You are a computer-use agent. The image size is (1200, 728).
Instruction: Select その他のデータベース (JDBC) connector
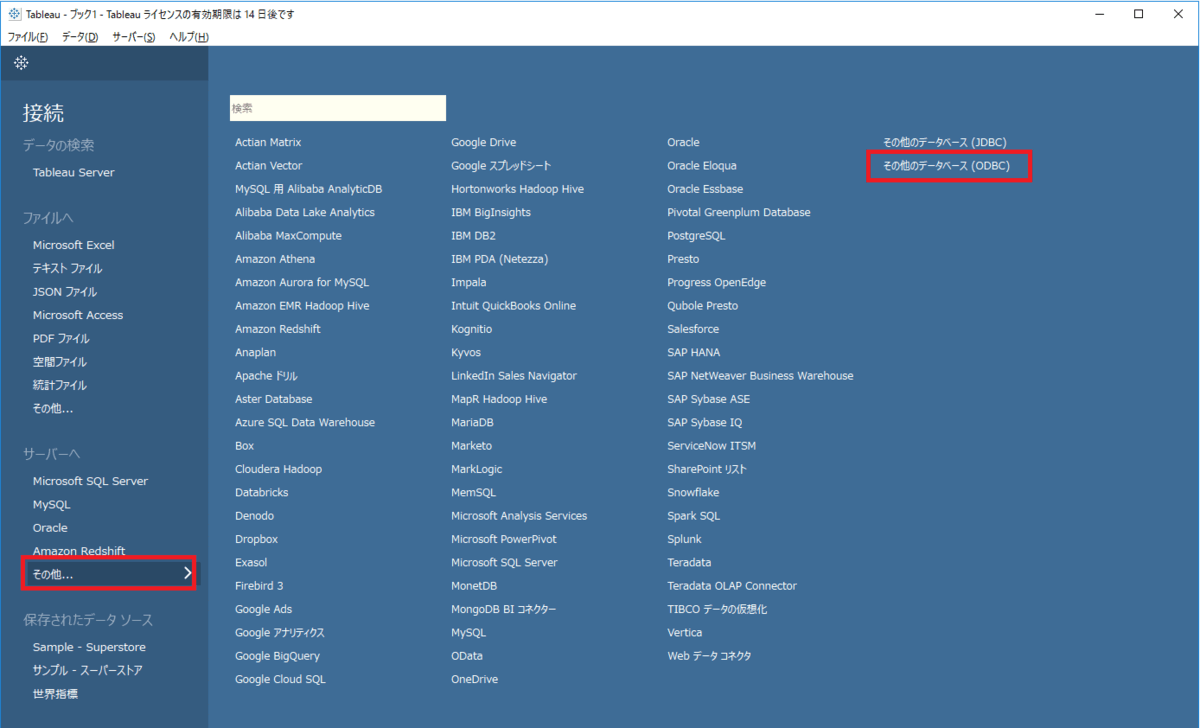(x=945, y=142)
